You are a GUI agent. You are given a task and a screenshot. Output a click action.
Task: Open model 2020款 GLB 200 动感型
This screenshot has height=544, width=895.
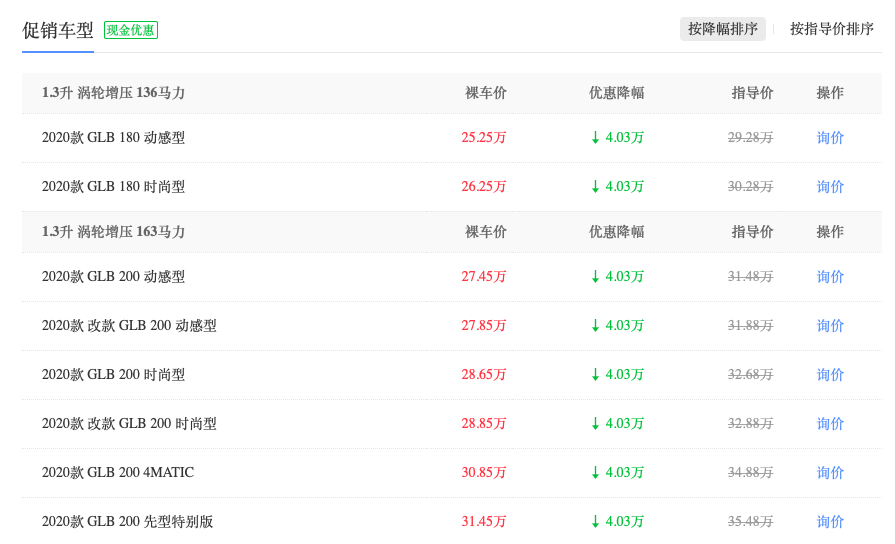[x=114, y=277]
